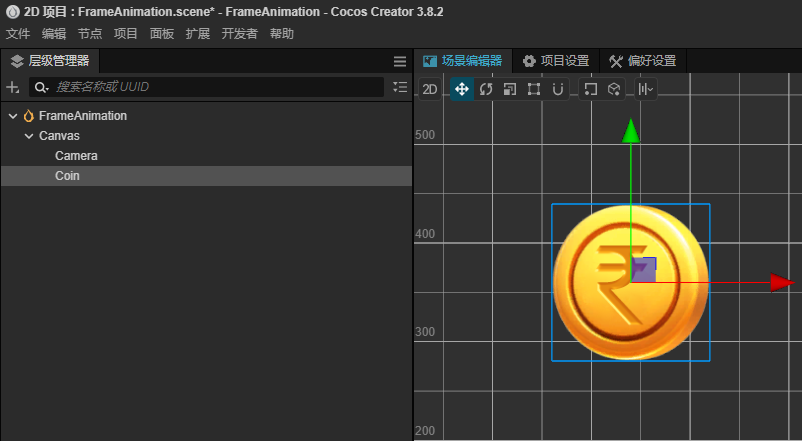Select the Camera node
Image resolution: width=802 pixels, height=441 pixels.
pyautogui.click(x=206, y=156)
